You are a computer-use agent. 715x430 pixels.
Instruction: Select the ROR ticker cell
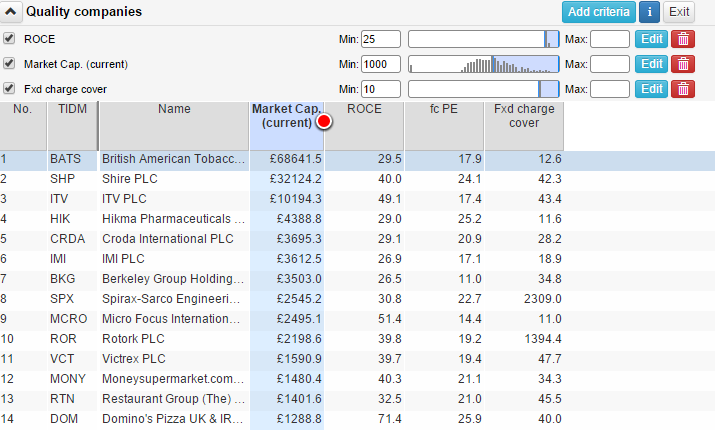(63, 339)
